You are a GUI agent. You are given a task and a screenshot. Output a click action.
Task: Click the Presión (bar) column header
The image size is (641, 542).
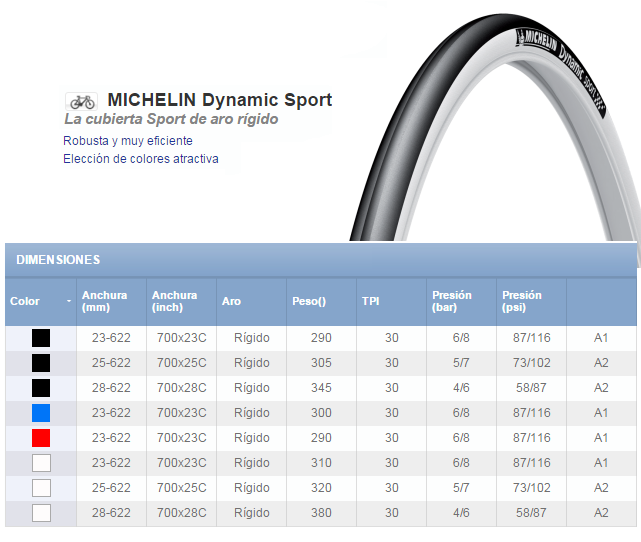[x=461, y=301]
